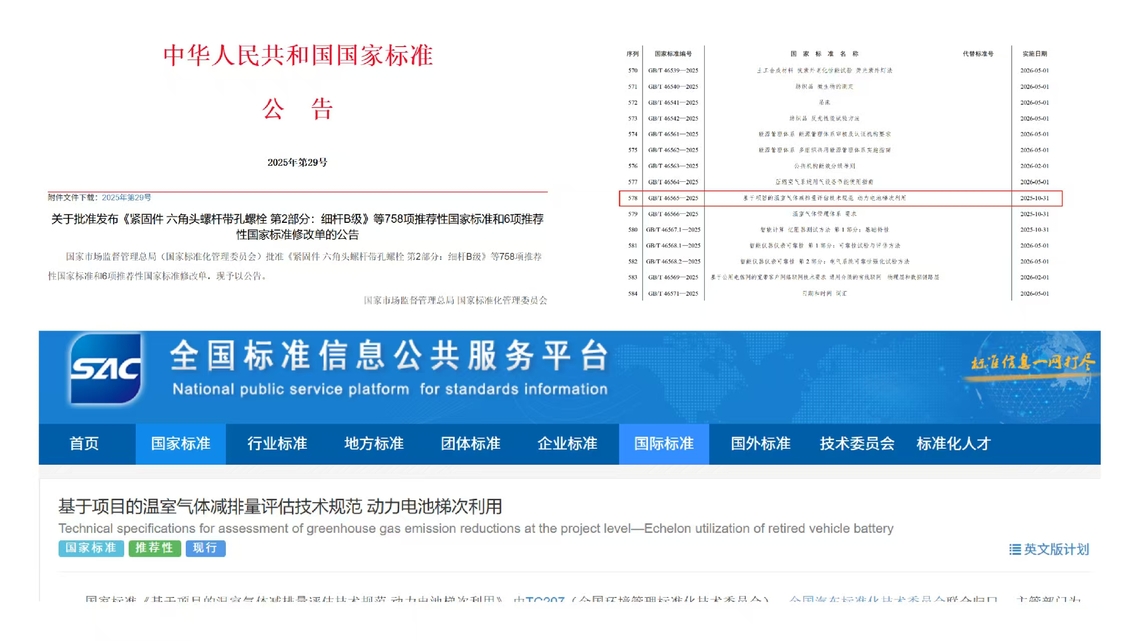Go to the 地方标准 section
1139x641 pixels.
[x=374, y=444]
